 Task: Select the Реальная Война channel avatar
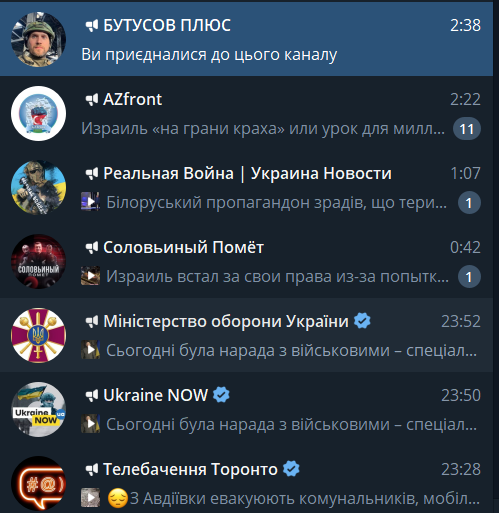pos(38,188)
